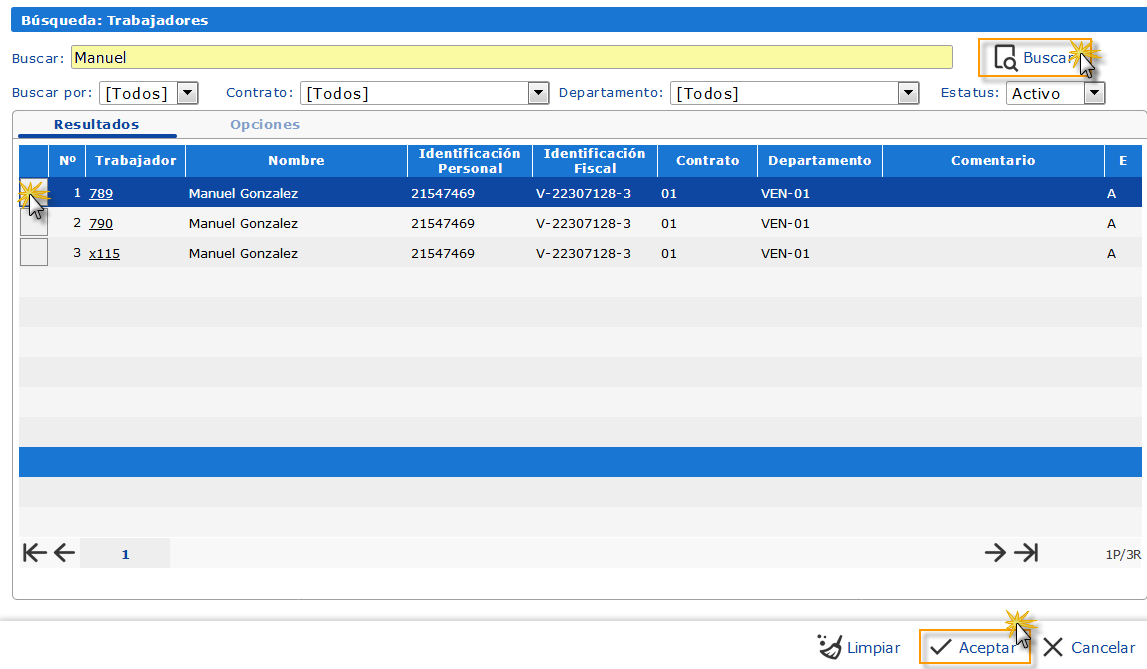The image size is (1147, 669).
Task: Open worker link x115
Action: 104,254
